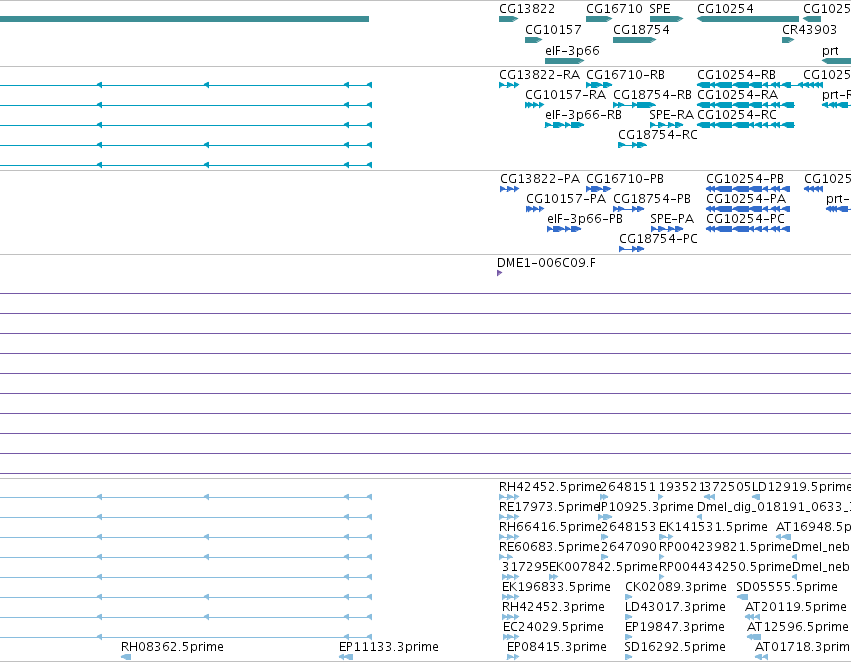Click EST EP08415.3prime
This screenshot has height=662, width=851.
[x=556, y=647]
